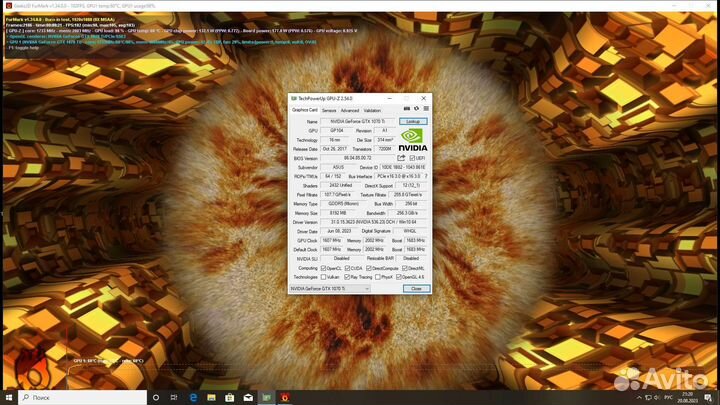The image size is (720, 405).
Task: Click the Digital Signature WHQL value
Action: pyautogui.click(x=410, y=231)
